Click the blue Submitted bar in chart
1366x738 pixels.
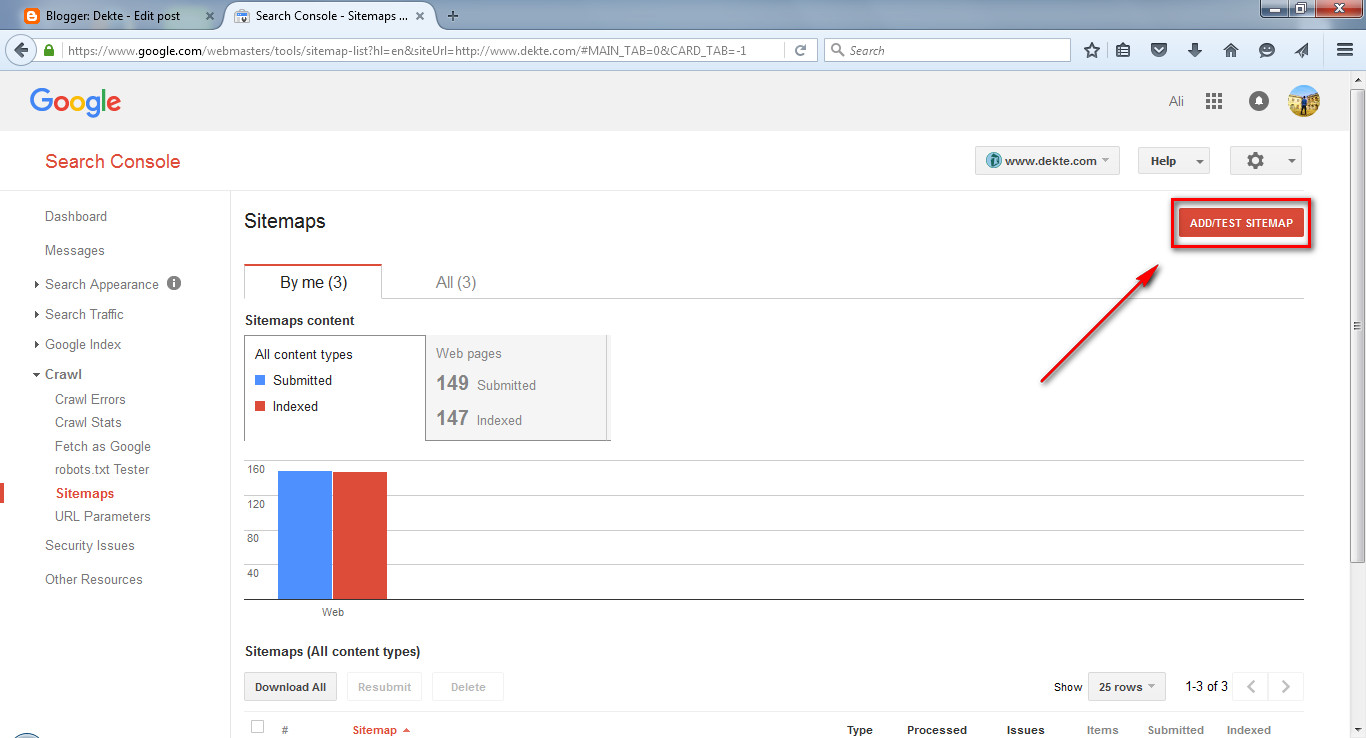click(x=305, y=535)
